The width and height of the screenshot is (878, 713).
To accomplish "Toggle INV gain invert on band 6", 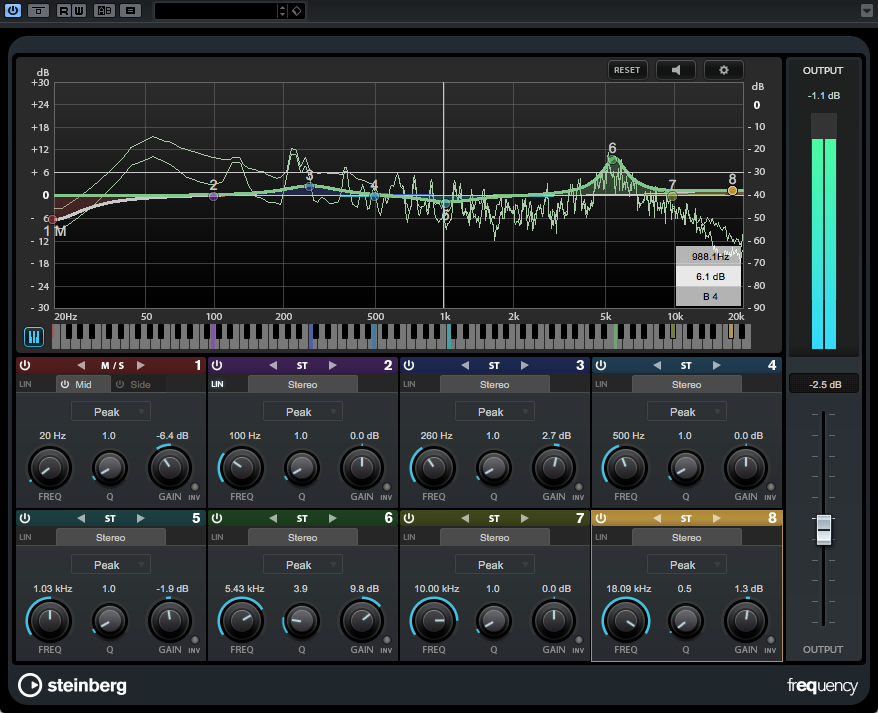I will [x=386, y=639].
